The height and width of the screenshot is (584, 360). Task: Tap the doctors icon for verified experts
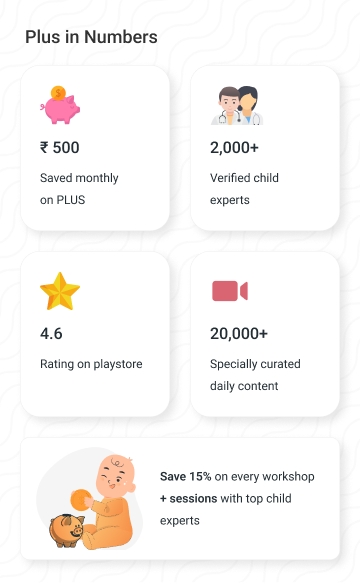click(237, 105)
